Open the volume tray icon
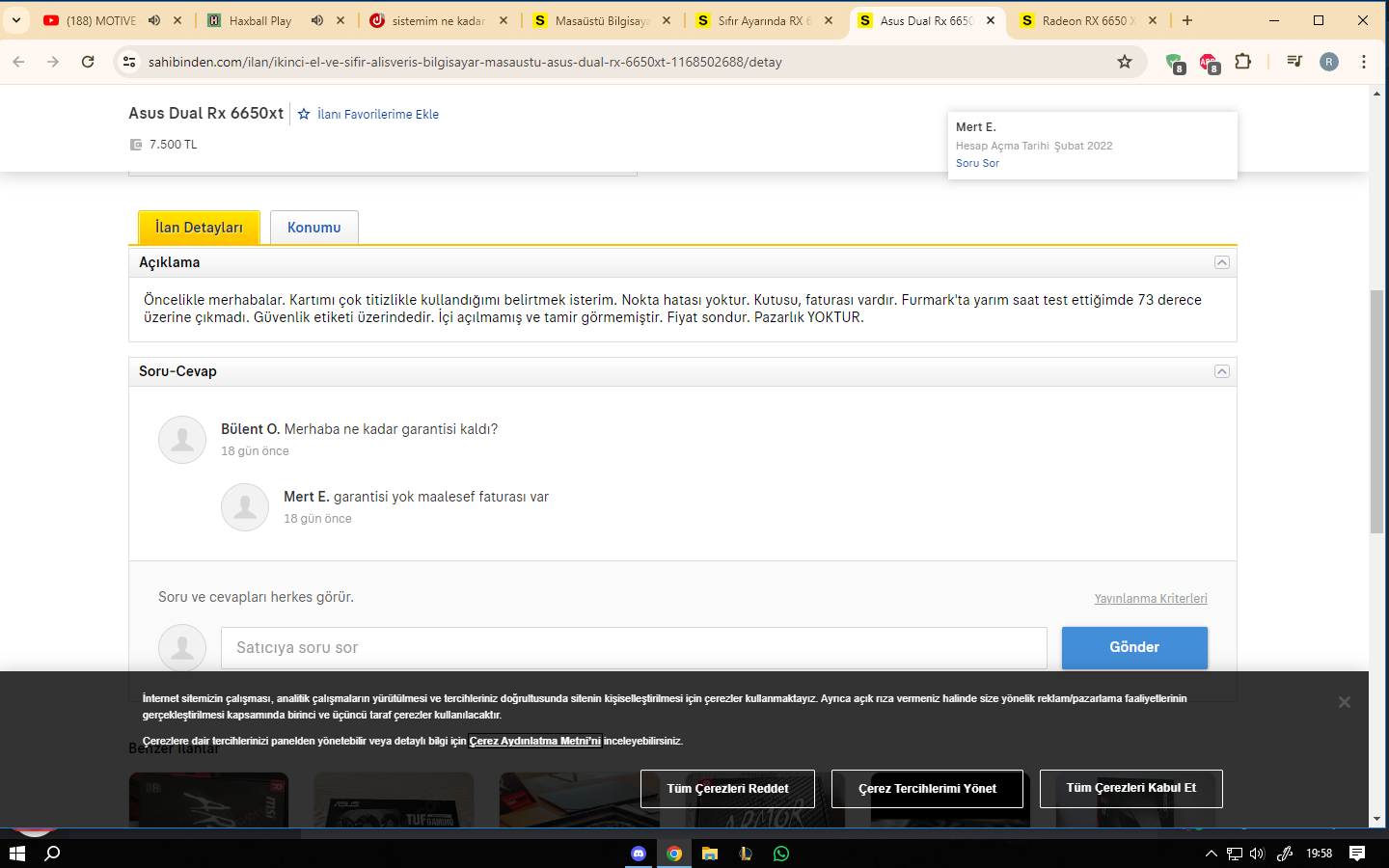Screen dimensions: 1389x868 pos(1257,854)
